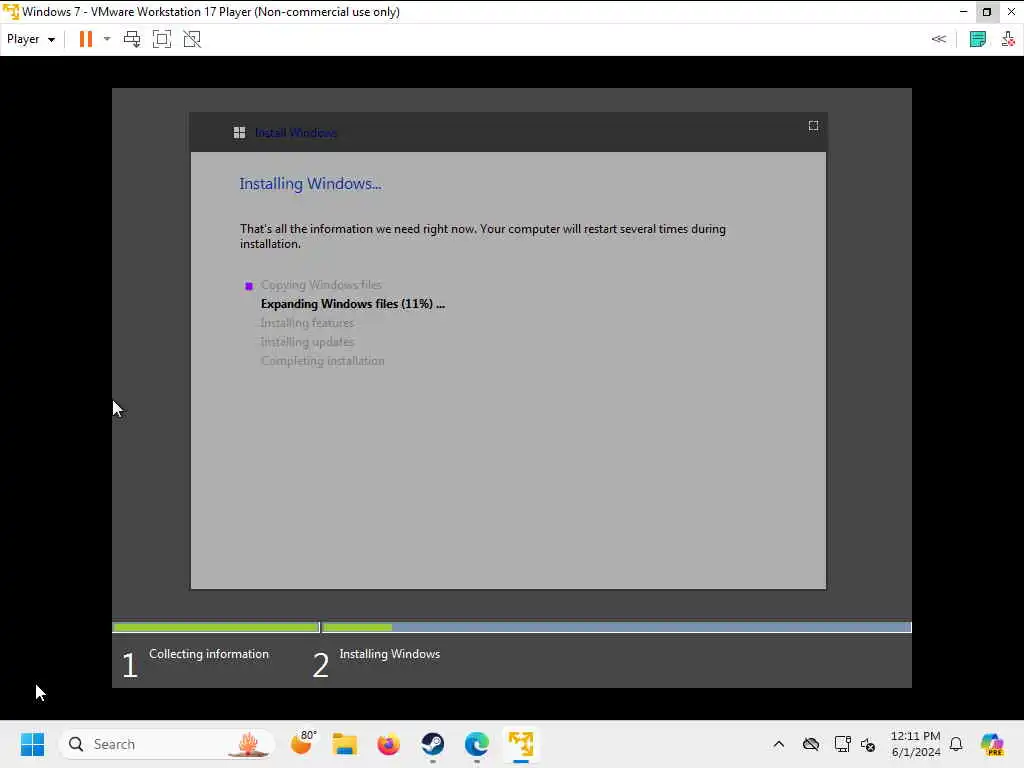The width and height of the screenshot is (1024, 768).
Task: Open the Player menu
Action: [x=30, y=39]
